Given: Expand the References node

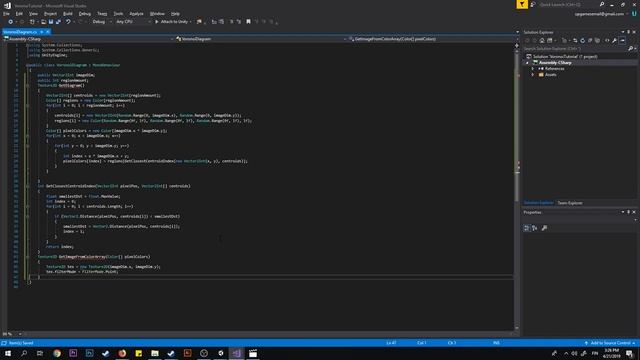Looking at the screenshot, I should click(533, 69).
